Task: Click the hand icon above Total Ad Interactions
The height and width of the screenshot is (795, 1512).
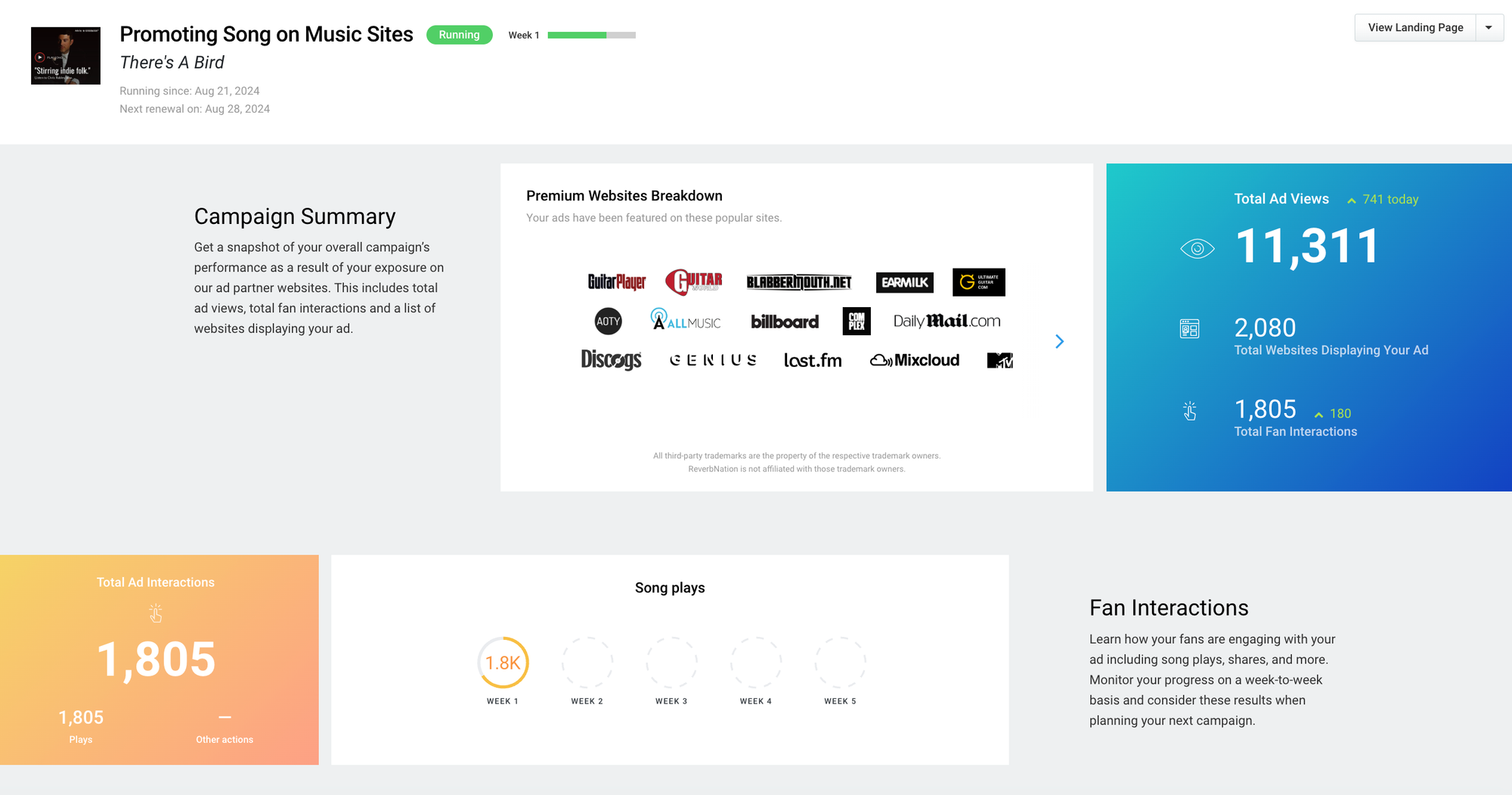Action: click(156, 613)
